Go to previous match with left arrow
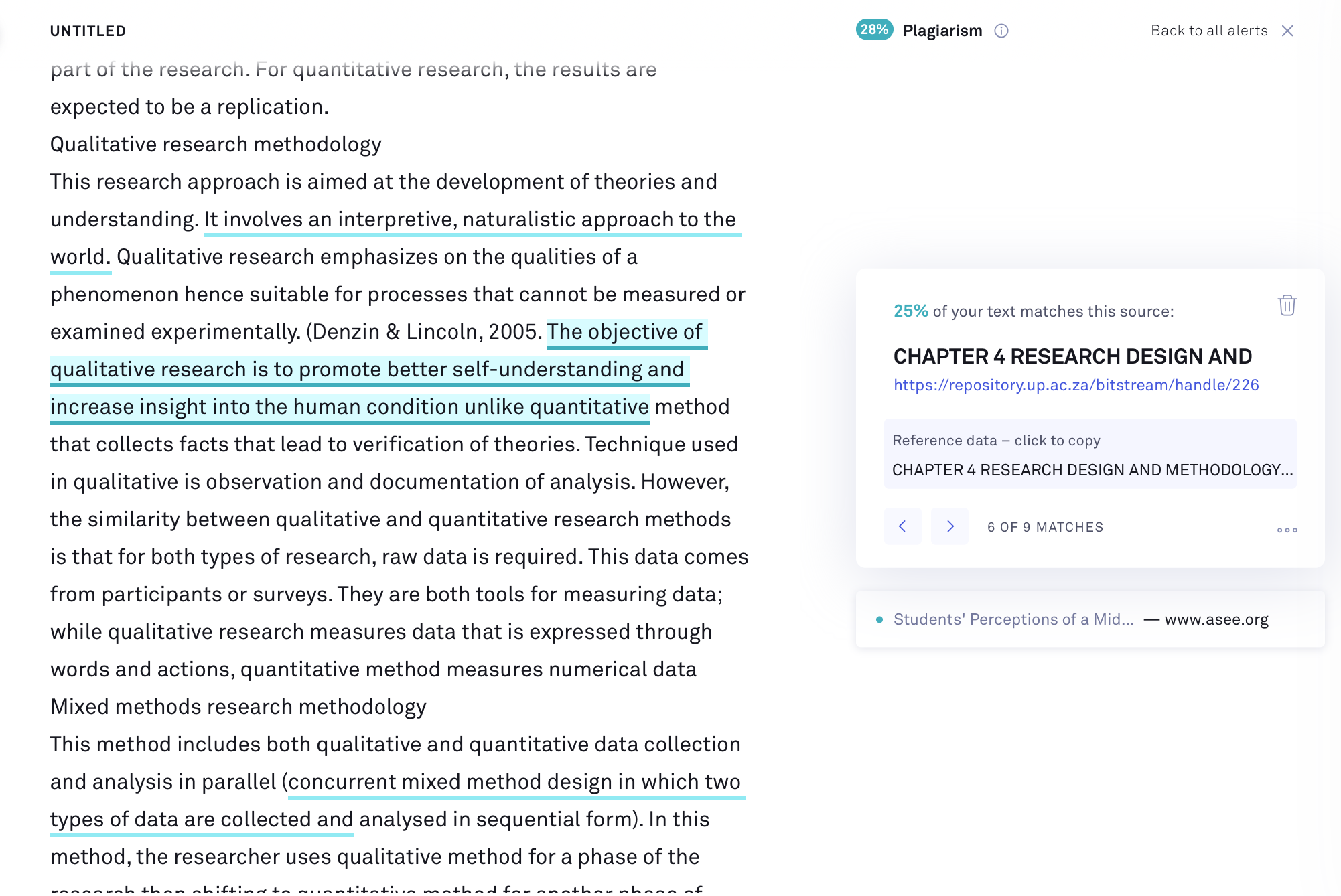This screenshot has width=1341, height=896. [902, 526]
